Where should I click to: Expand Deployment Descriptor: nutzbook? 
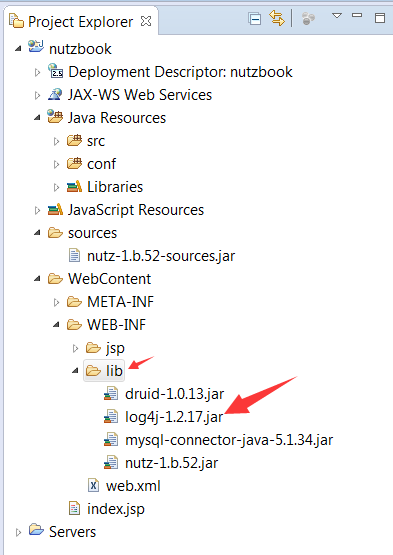(x=37, y=72)
